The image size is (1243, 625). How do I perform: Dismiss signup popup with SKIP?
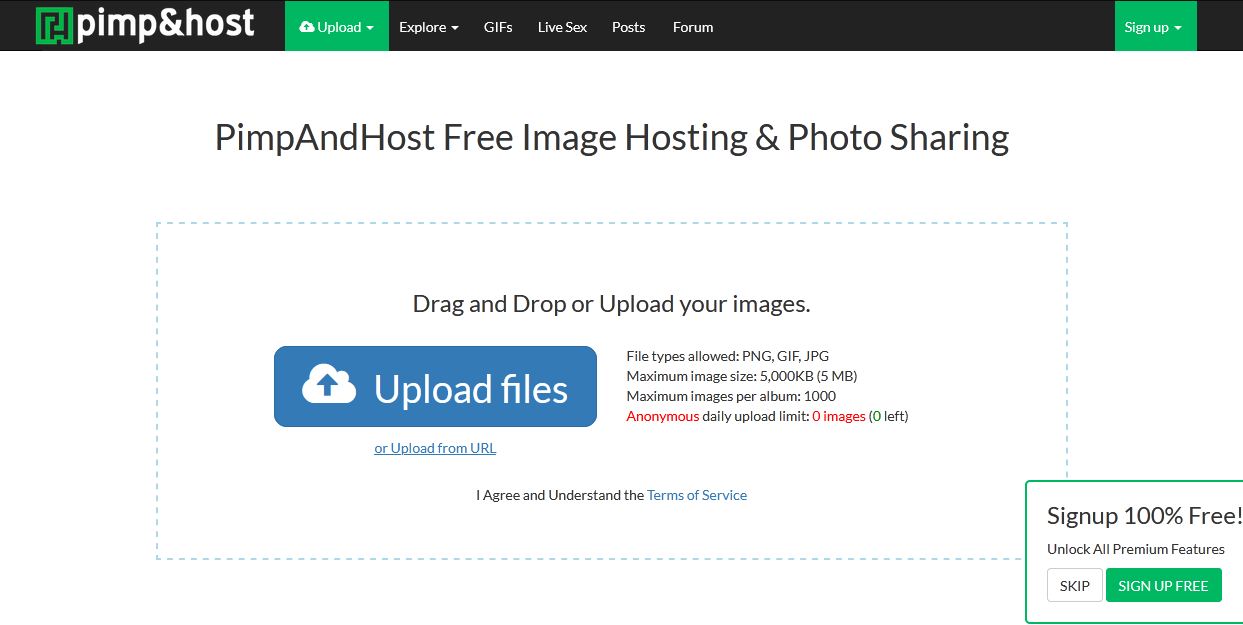coord(1075,585)
